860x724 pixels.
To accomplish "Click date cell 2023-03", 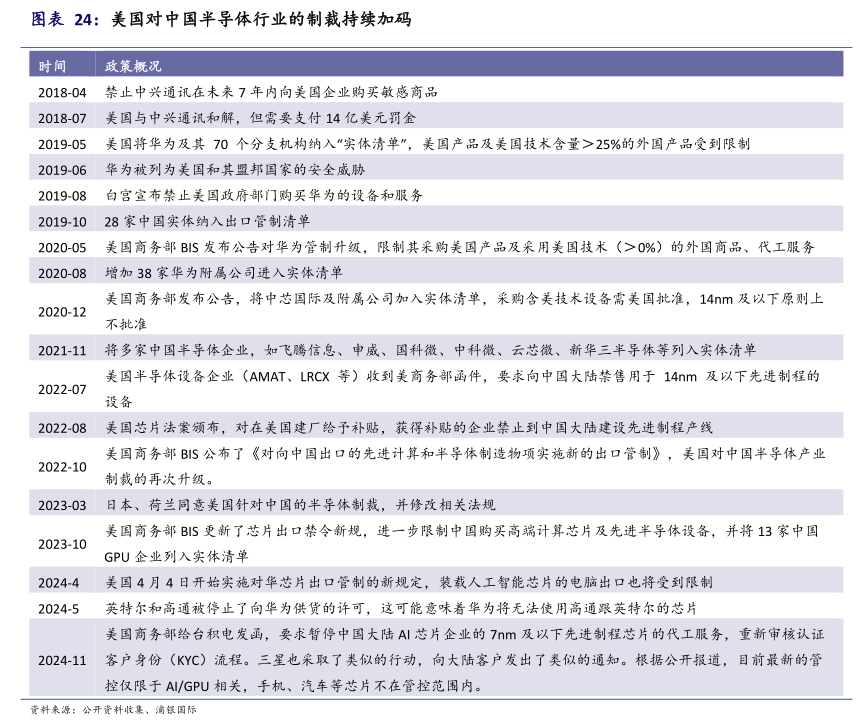I will [62, 506].
